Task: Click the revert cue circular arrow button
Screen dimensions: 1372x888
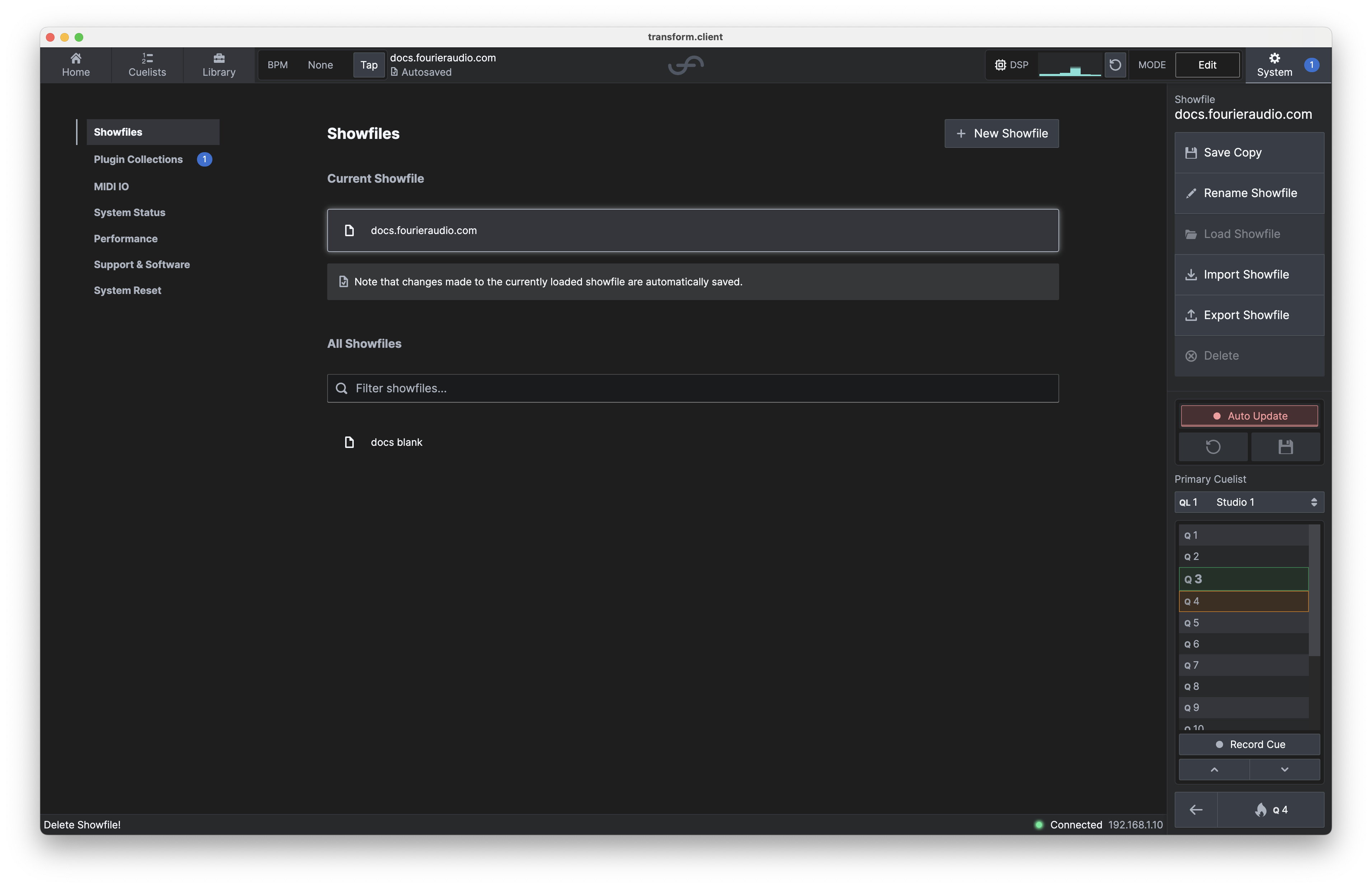Action: 1213,447
